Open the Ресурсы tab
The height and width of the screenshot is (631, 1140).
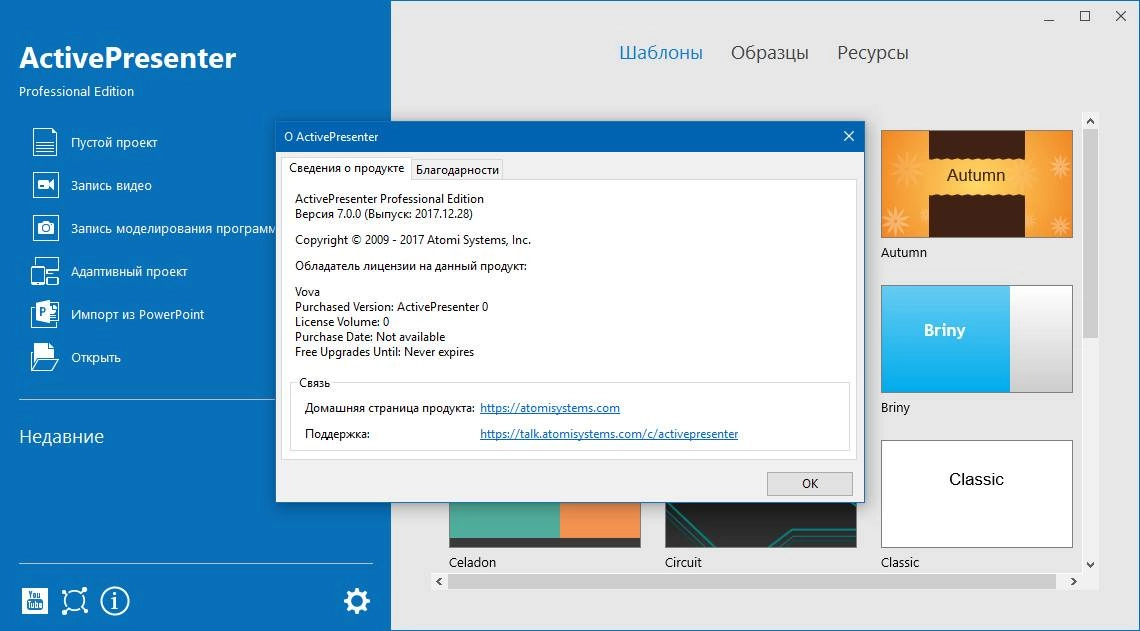click(872, 52)
